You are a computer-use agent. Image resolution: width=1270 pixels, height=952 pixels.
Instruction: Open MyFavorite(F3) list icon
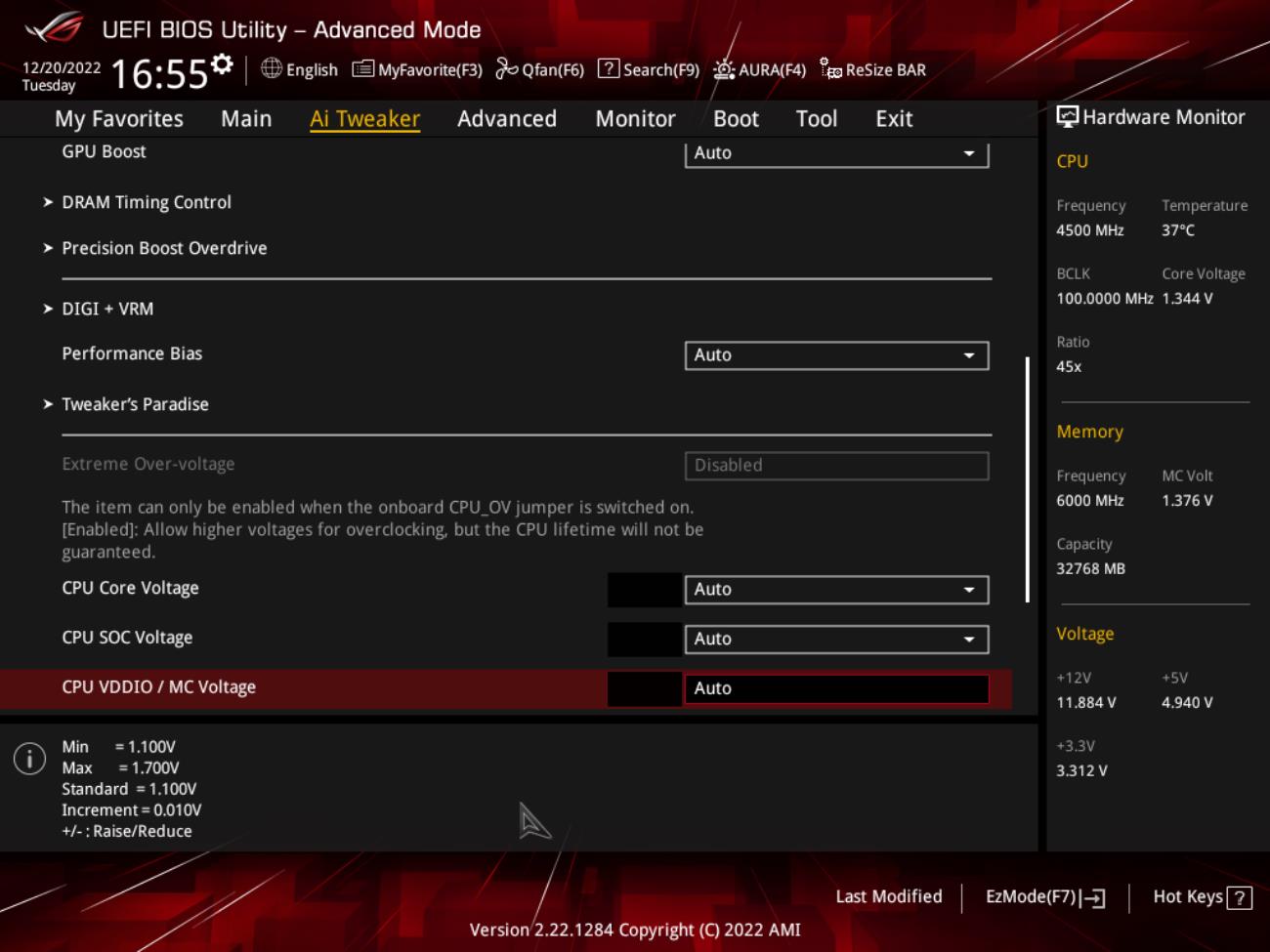362,69
